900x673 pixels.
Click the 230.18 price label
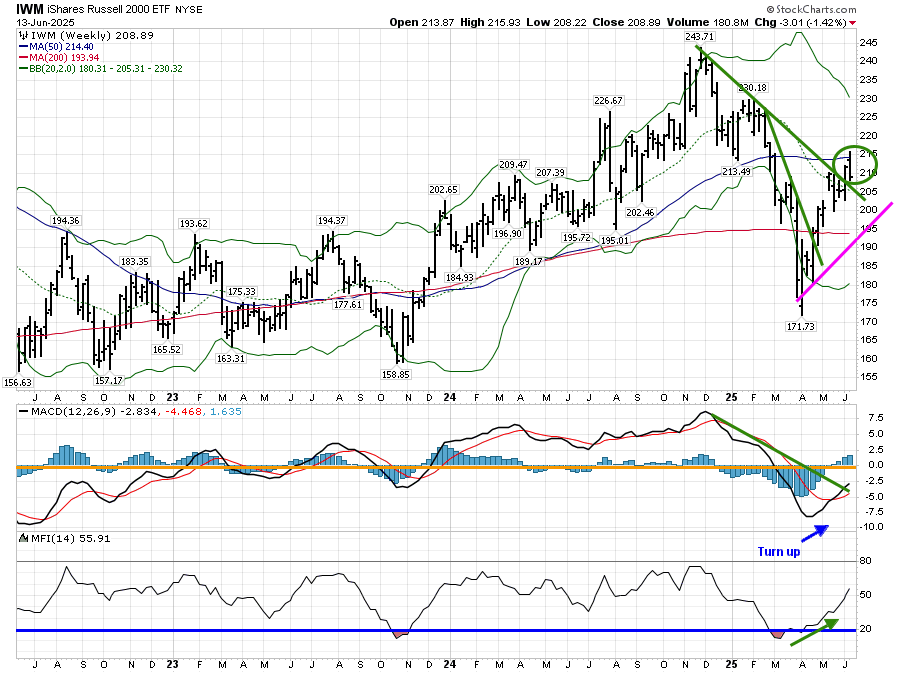point(752,88)
